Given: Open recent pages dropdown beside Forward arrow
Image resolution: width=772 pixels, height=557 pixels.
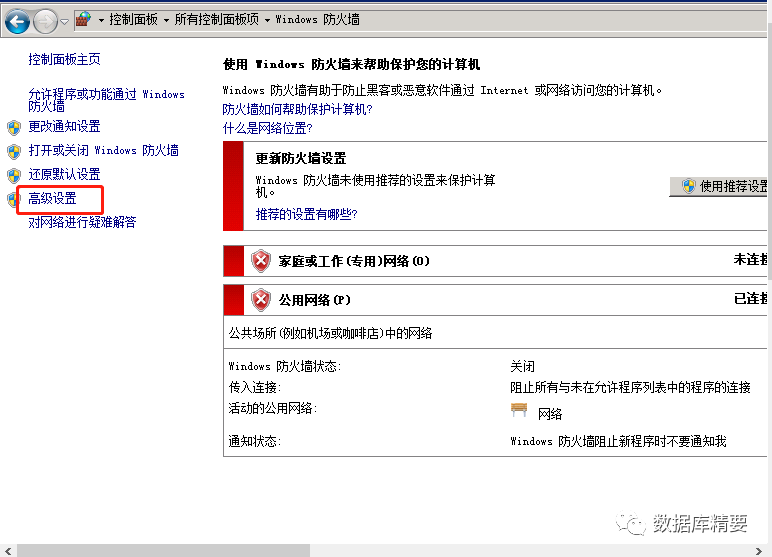Looking at the screenshot, I should 64,22.
